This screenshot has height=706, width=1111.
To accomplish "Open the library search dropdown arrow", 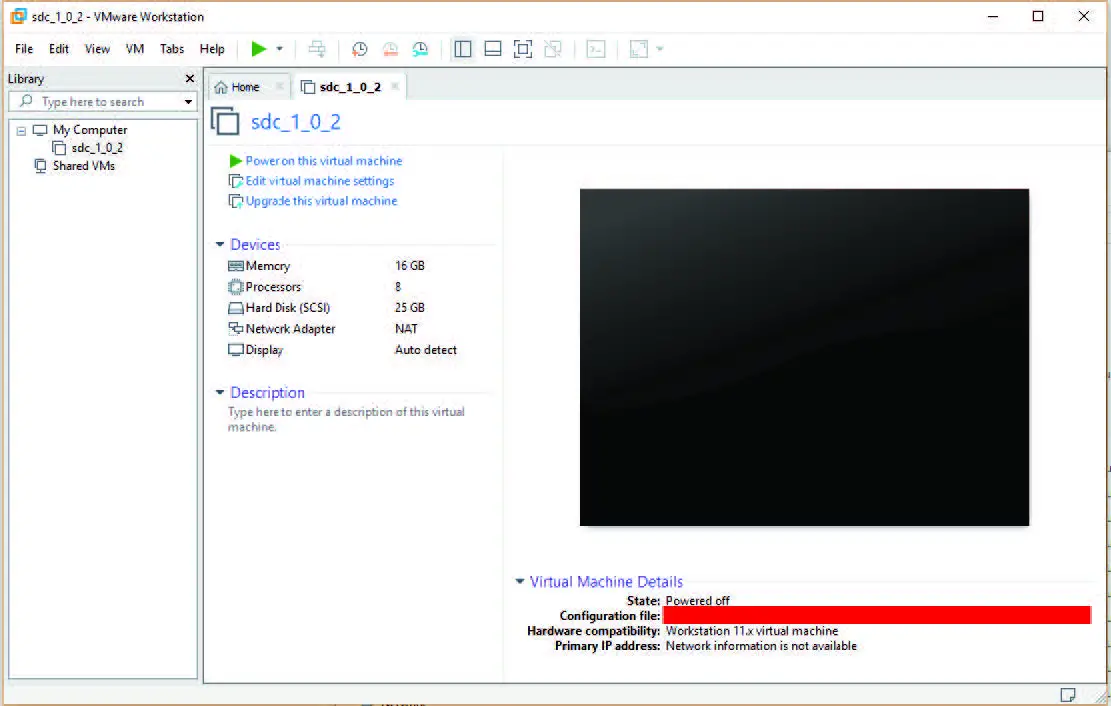I will tap(188, 102).
